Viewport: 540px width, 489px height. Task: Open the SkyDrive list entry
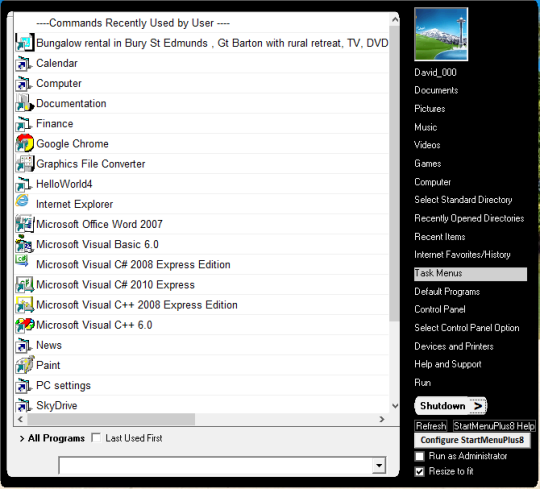point(57,406)
